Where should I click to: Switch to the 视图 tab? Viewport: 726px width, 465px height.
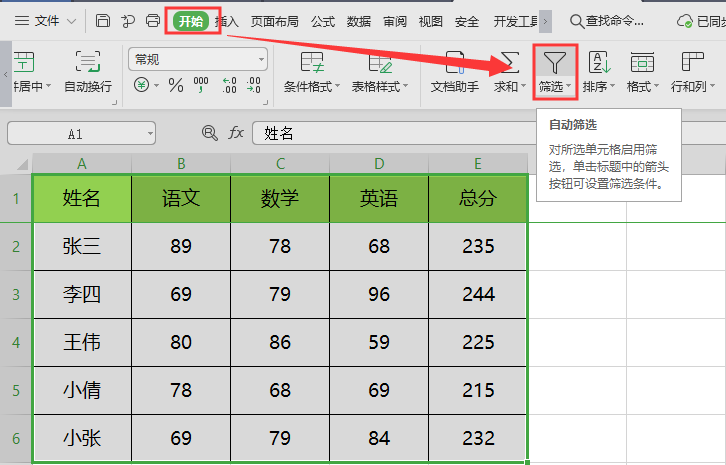tap(431, 21)
